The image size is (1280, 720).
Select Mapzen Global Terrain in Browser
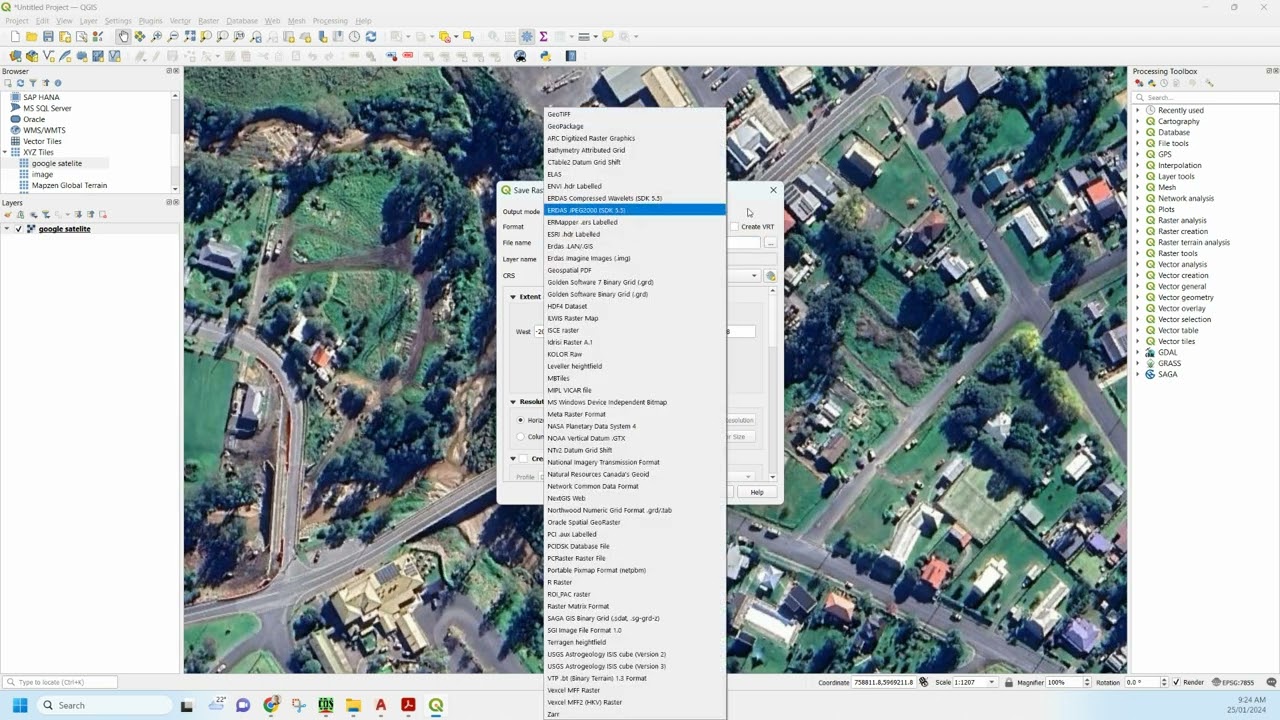point(69,185)
